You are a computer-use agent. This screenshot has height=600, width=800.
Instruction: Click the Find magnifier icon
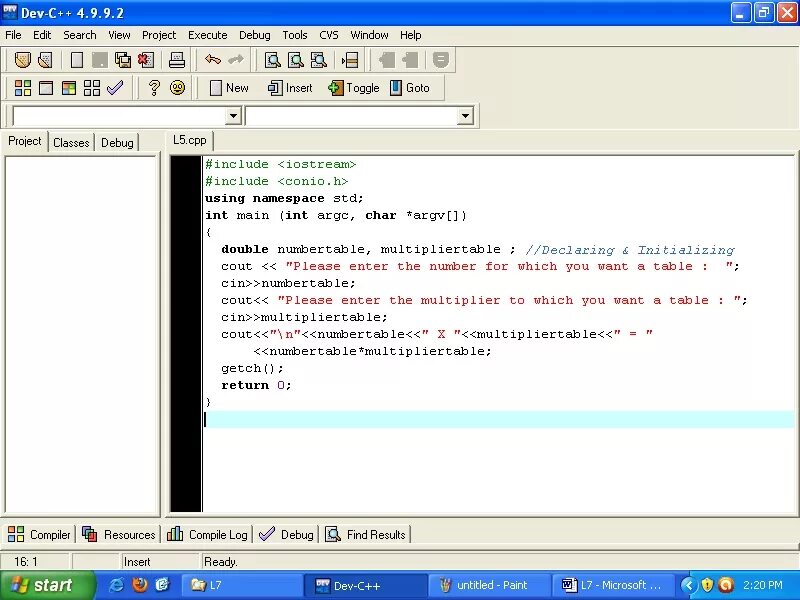(x=270, y=60)
